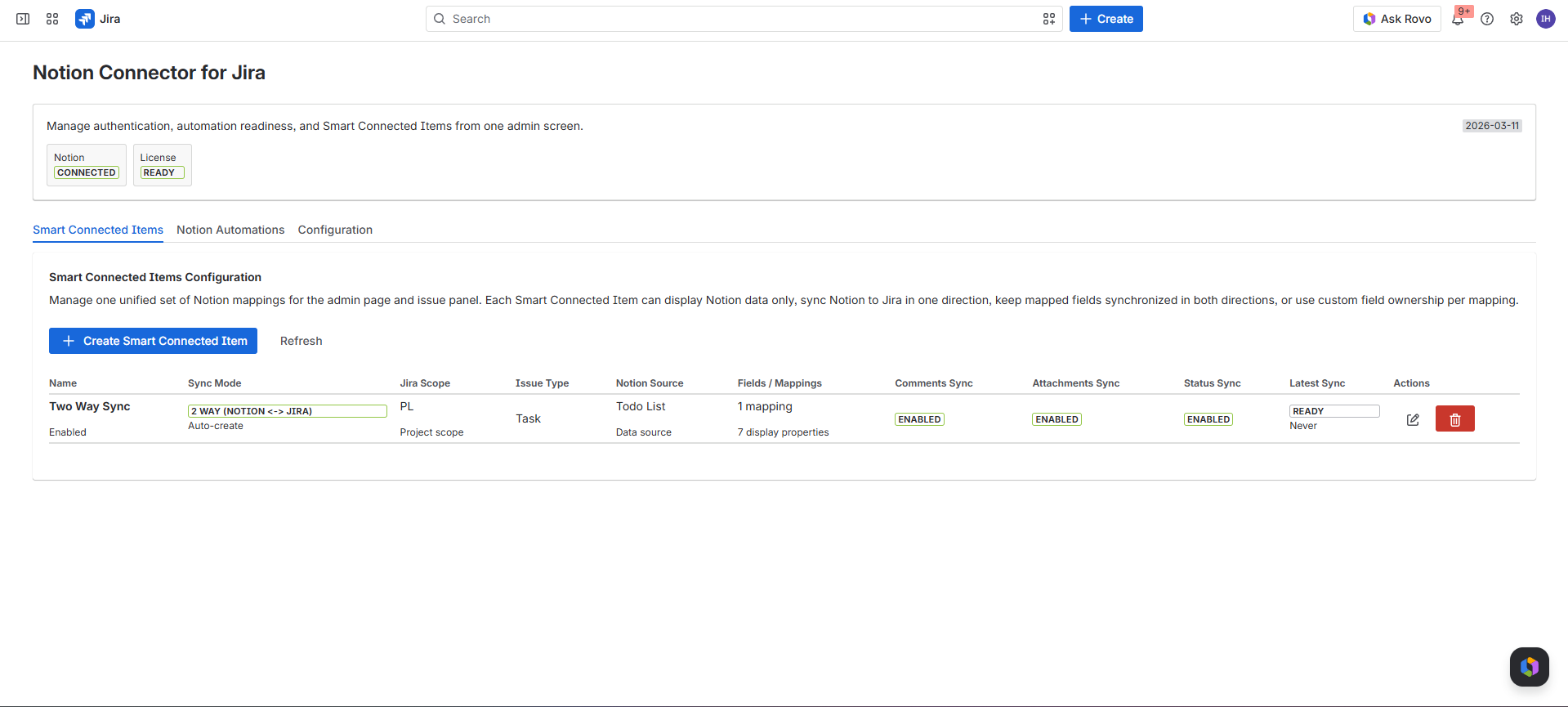Open the Rovo chat floating icon
This screenshot has width=1568, height=707.
[1530, 667]
